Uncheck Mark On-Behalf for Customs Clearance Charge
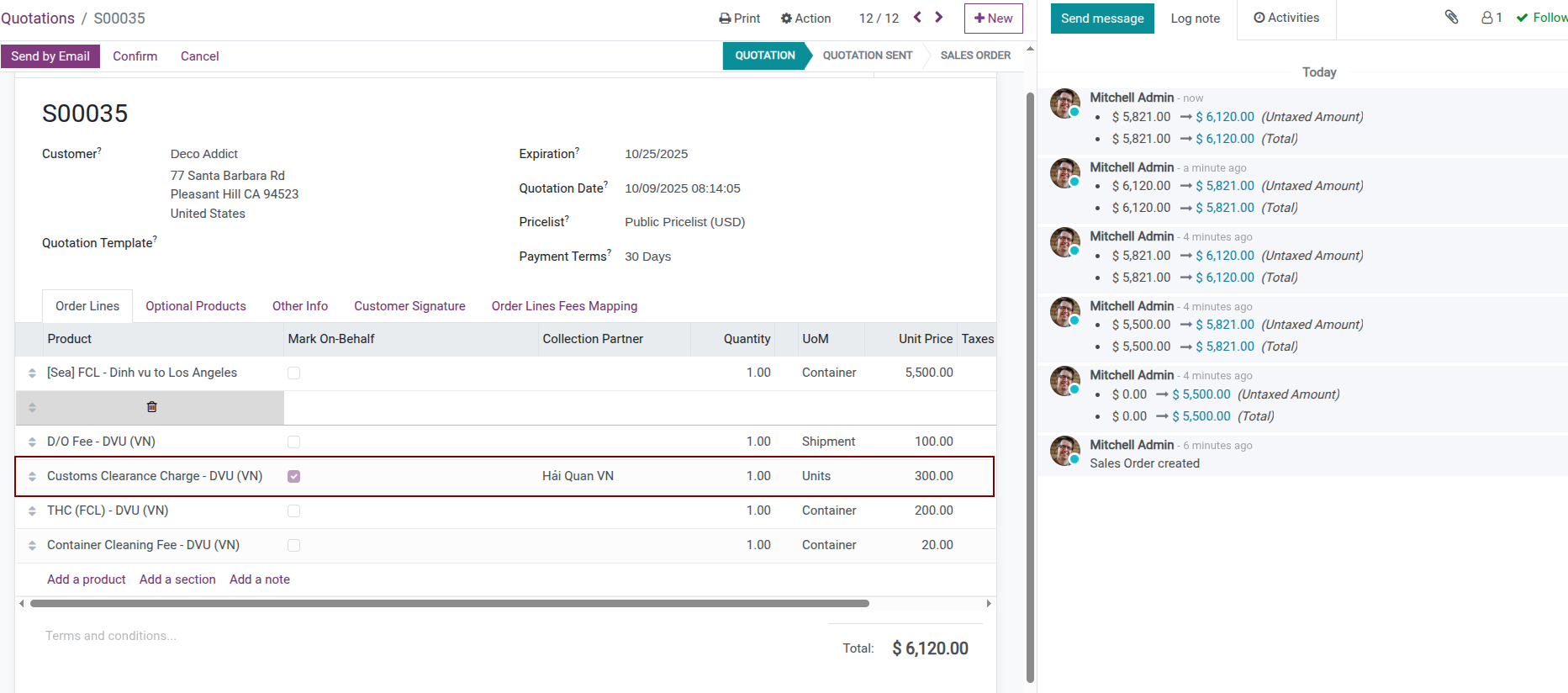The height and width of the screenshot is (693, 1568). click(293, 476)
